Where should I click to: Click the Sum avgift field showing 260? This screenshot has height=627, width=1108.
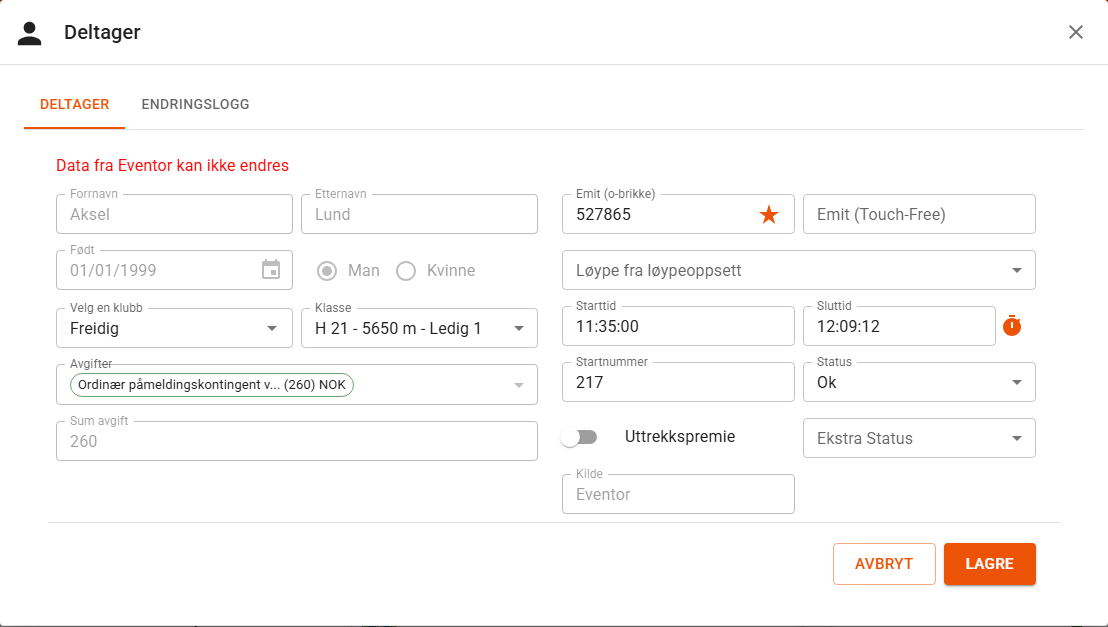click(297, 441)
